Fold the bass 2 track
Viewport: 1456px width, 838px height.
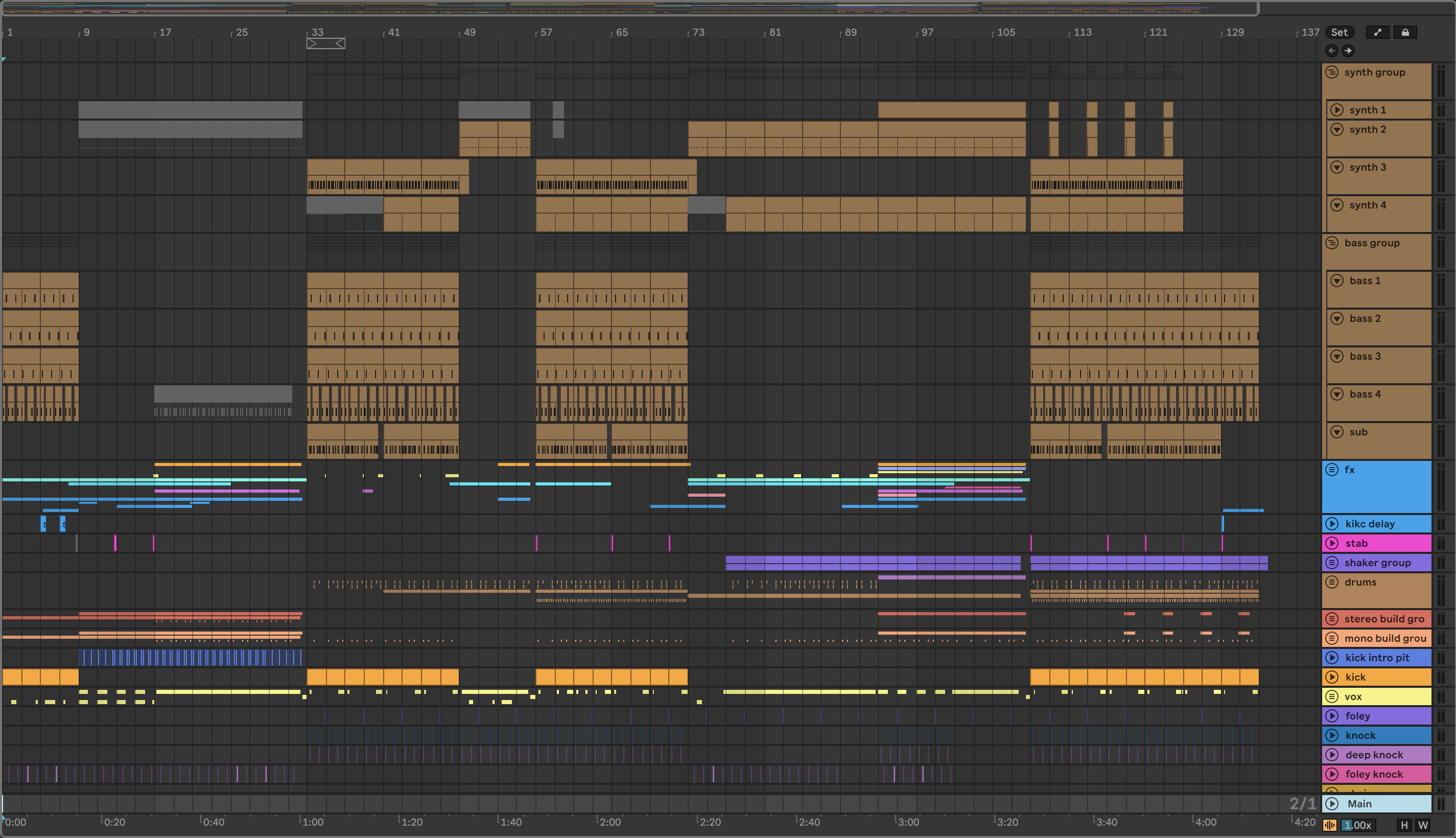[x=1337, y=319]
